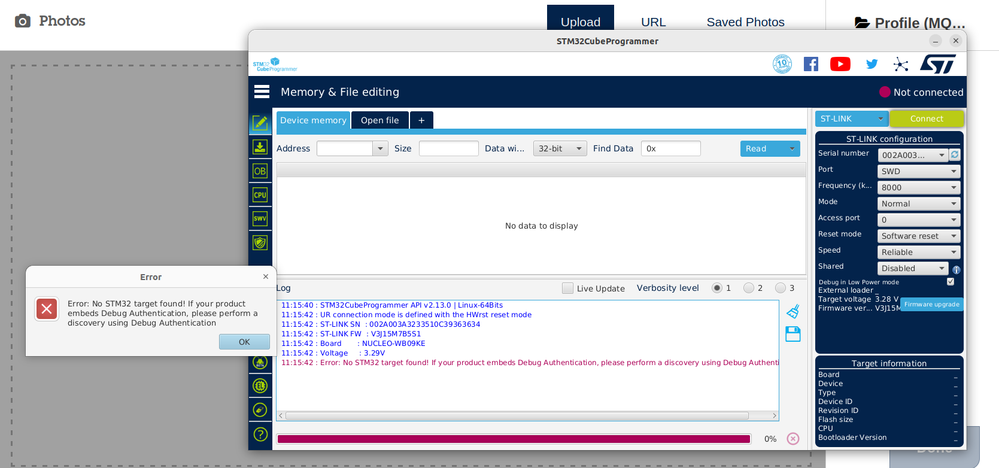This screenshot has width=999, height=468.
Task: Open the Option Bytes (OB) panel
Action: tap(260, 171)
